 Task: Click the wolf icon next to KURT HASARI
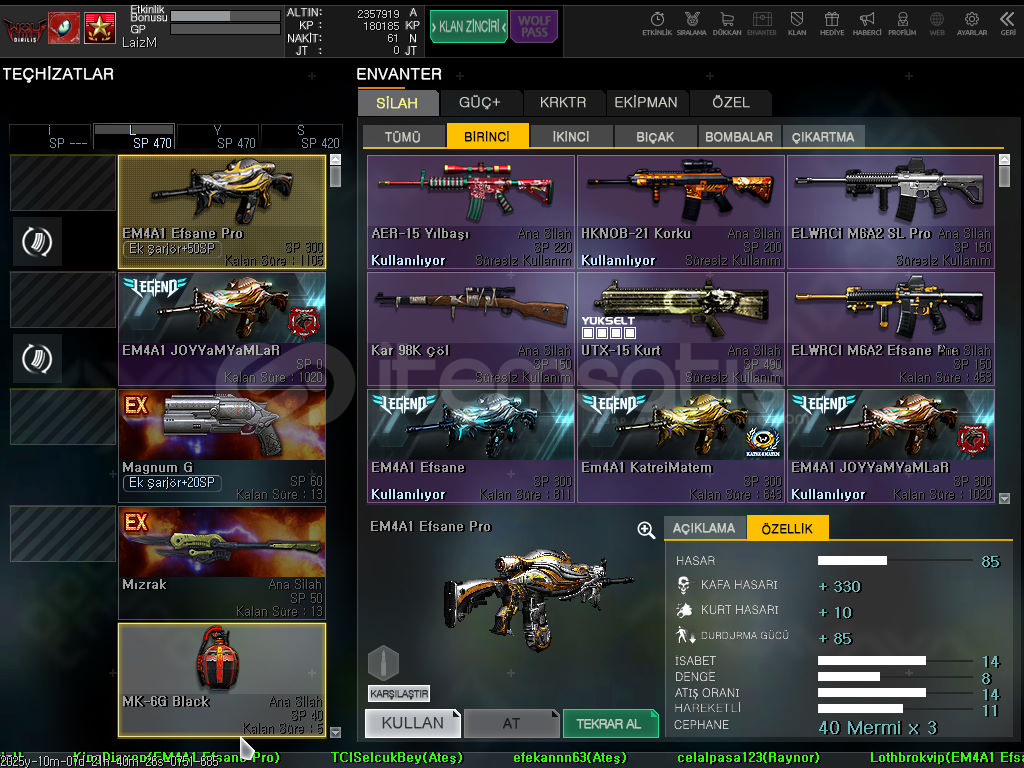(684, 610)
